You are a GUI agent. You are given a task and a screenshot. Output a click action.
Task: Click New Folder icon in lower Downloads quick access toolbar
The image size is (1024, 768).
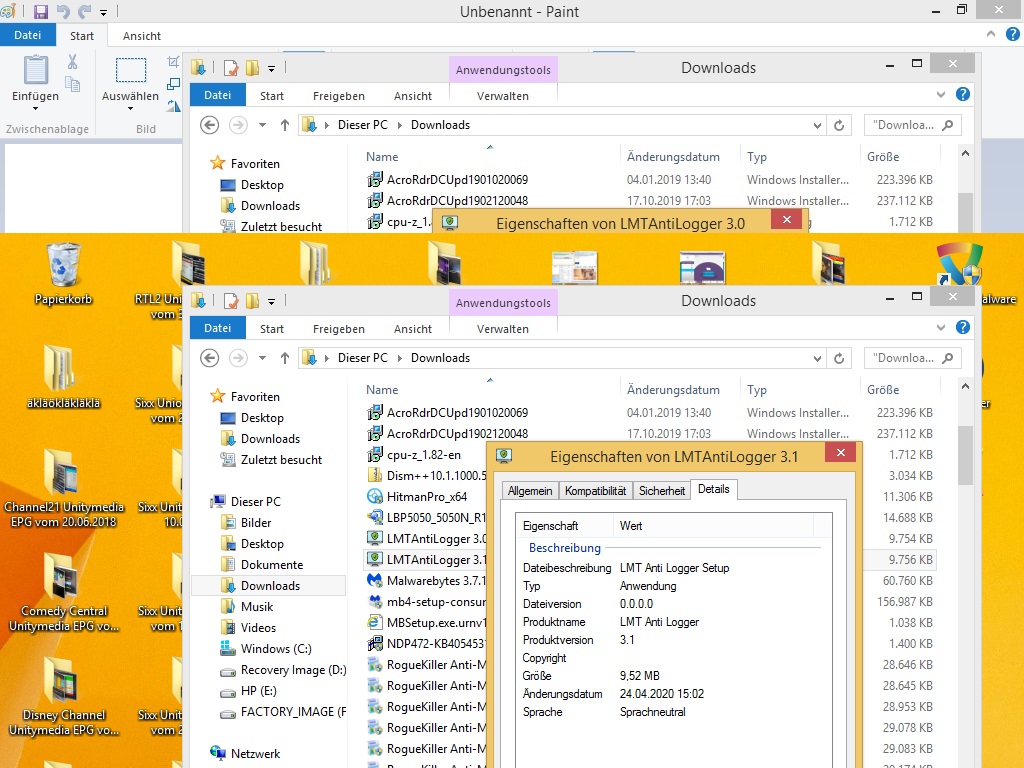click(x=252, y=301)
